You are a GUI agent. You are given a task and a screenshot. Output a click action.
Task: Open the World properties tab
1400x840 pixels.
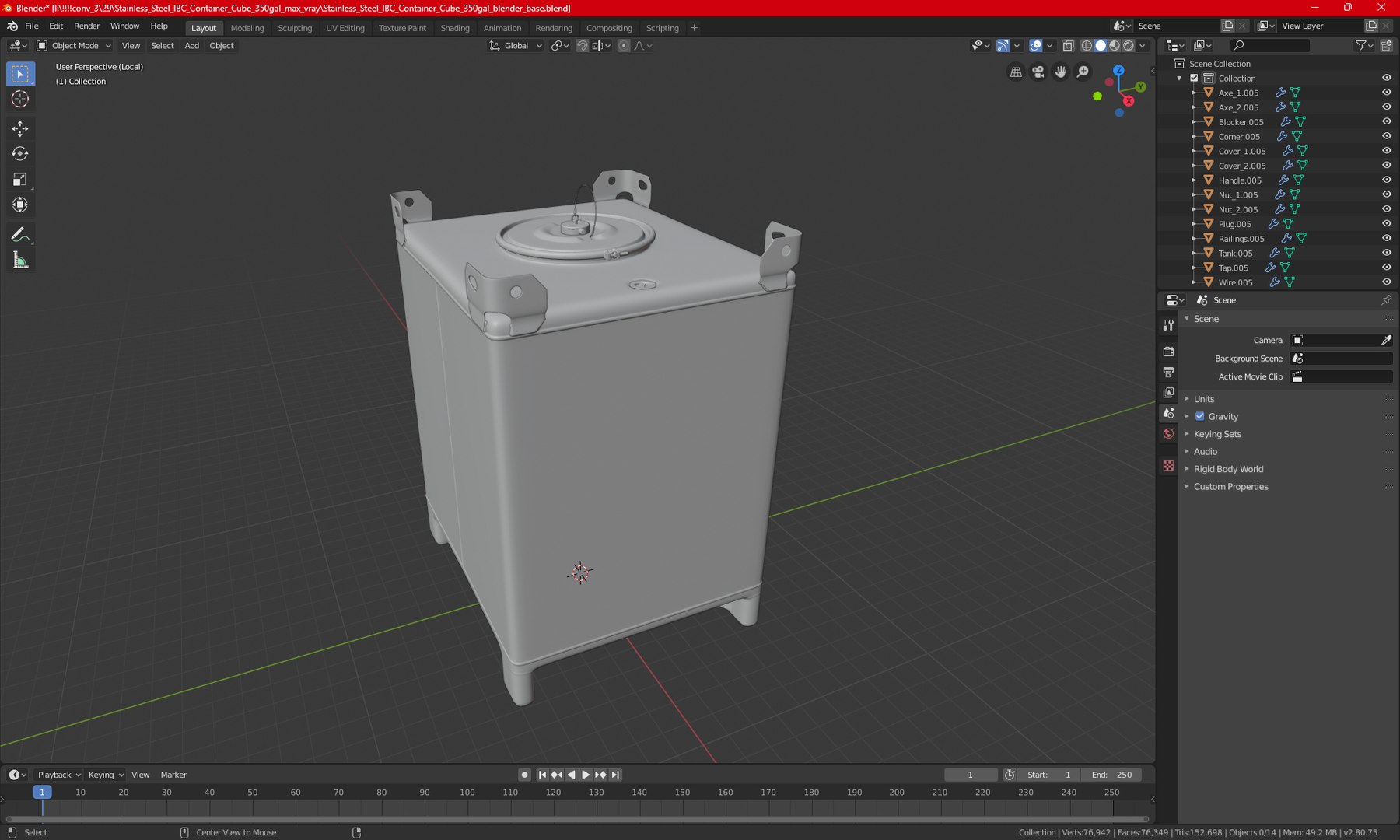coord(1168,434)
